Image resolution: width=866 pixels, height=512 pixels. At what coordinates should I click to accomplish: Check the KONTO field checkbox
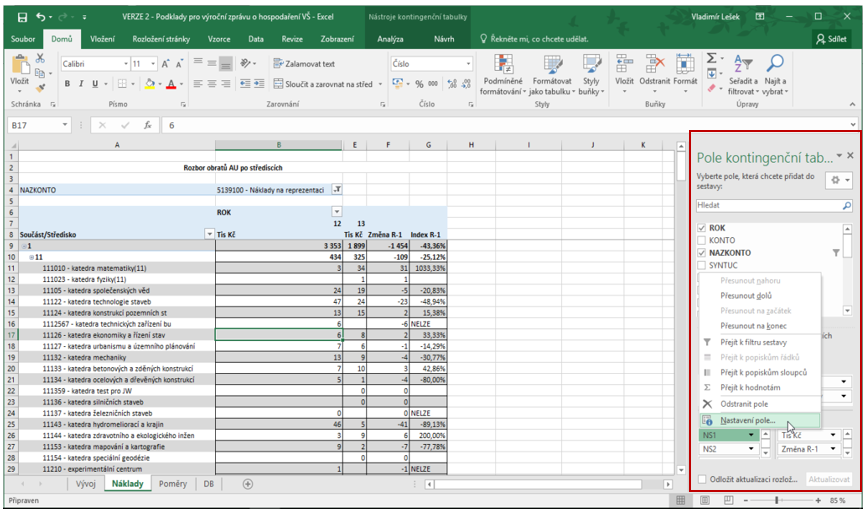click(x=701, y=240)
